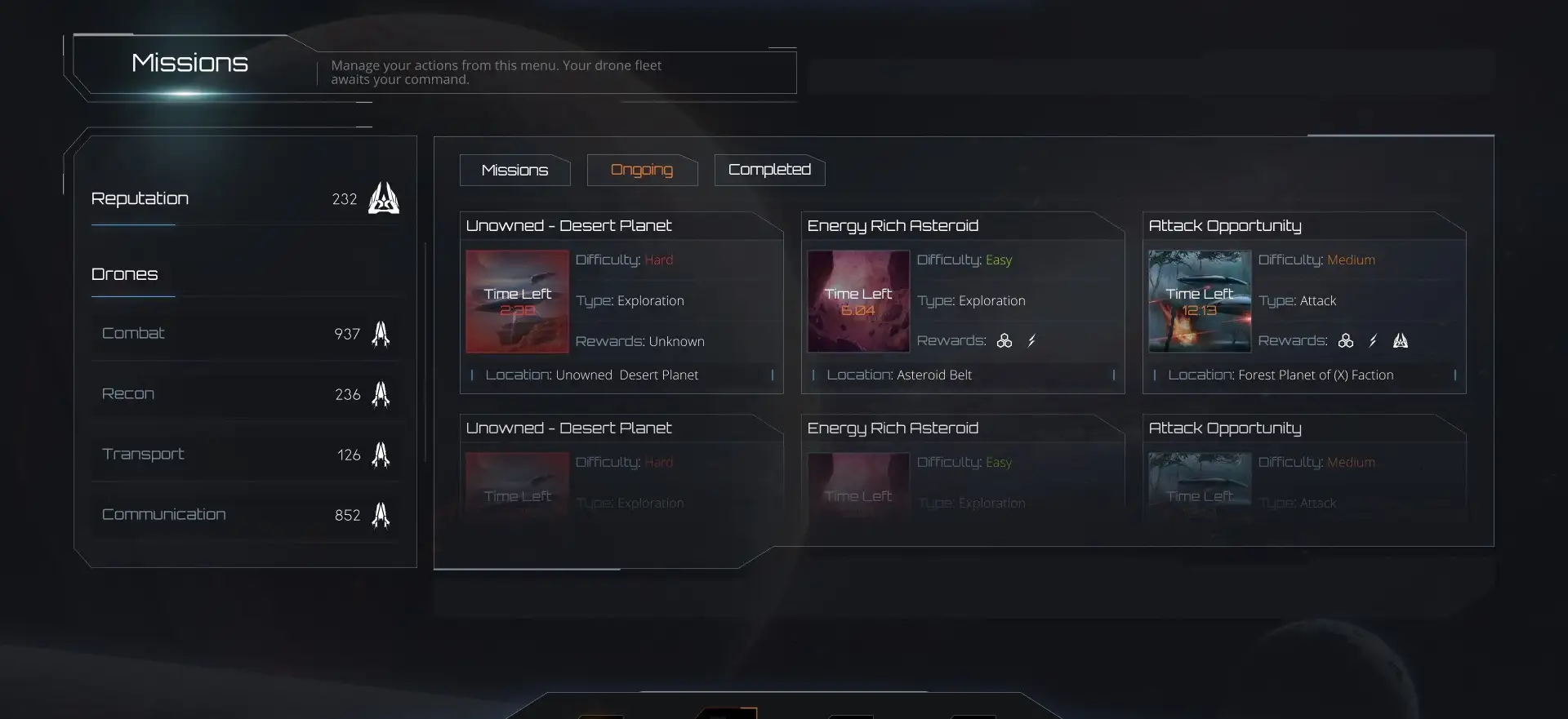
Task: Open the Ongoing tab
Action: coord(642,170)
